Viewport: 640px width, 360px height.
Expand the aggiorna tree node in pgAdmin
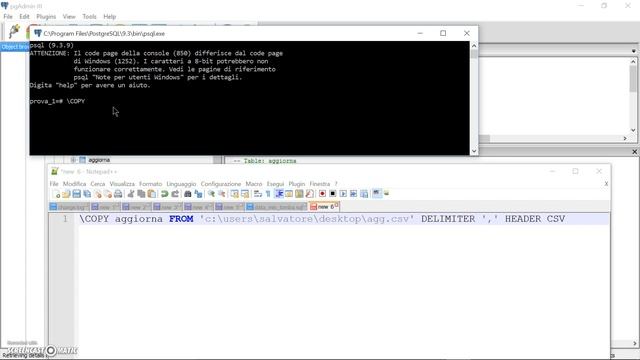pos(73,160)
